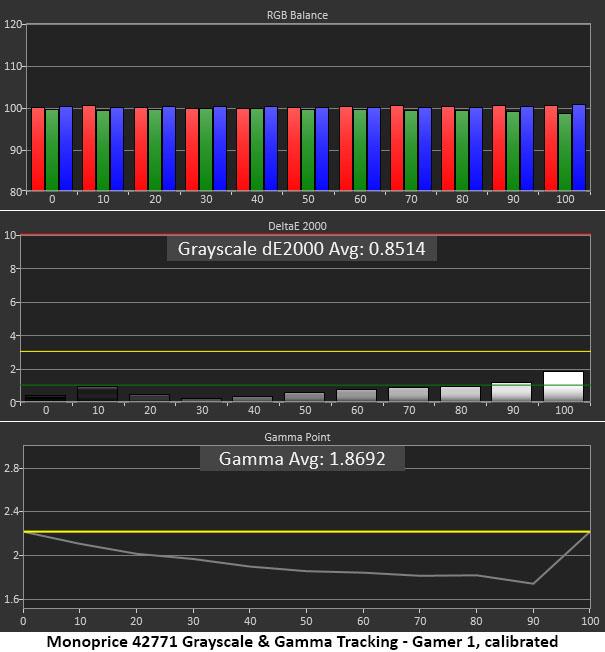Click the green bar at 100 in RGB Balance

(x=565, y=152)
